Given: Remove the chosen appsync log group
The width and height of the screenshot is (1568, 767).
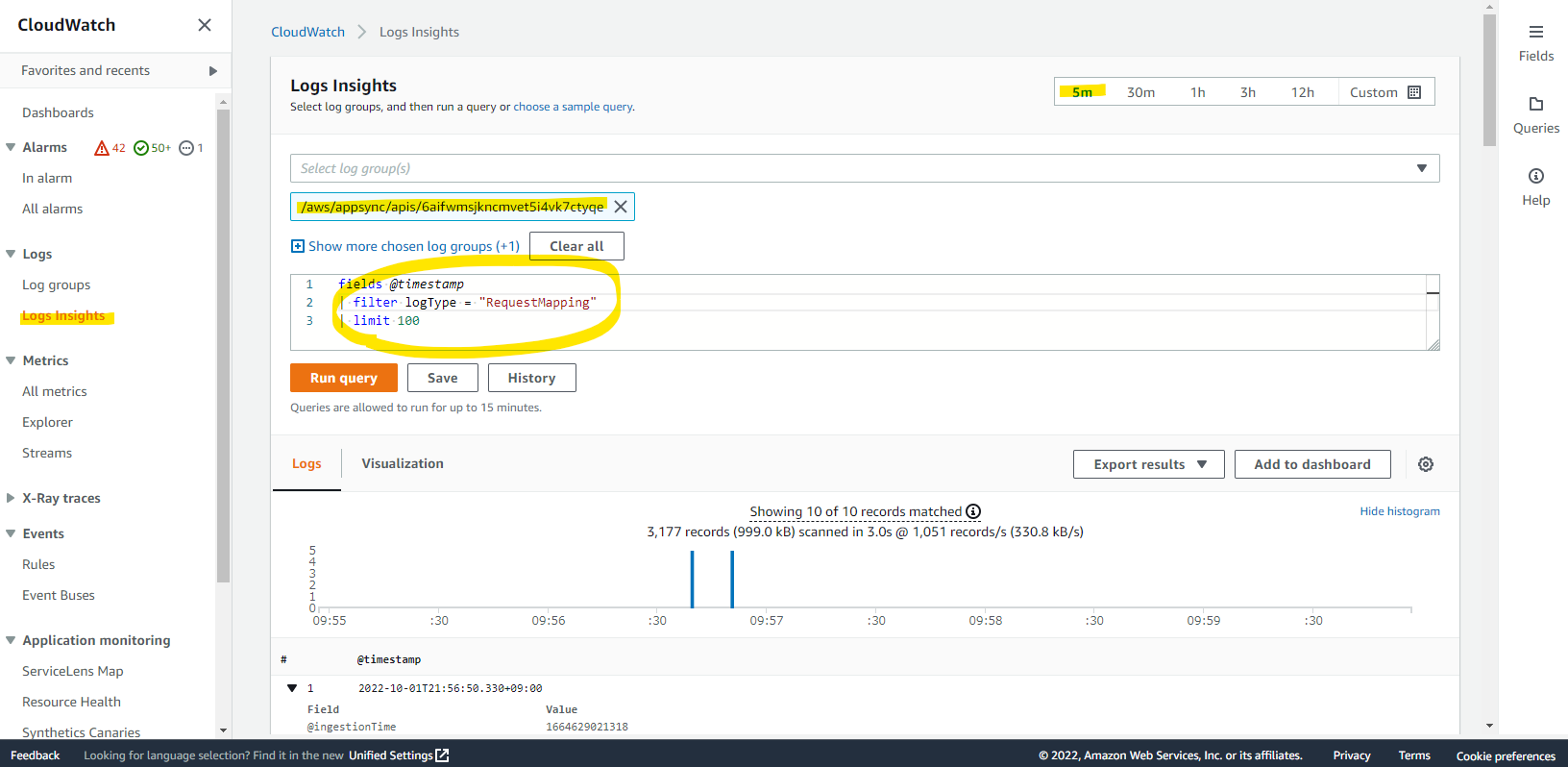Looking at the screenshot, I should (621, 207).
